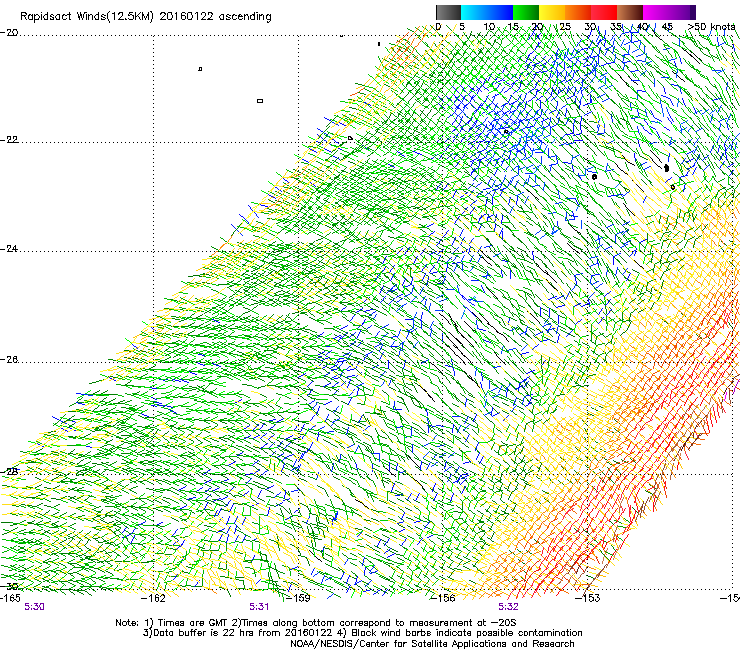Click the '-24' latitude label
The image size is (740, 650).
(x=9, y=249)
